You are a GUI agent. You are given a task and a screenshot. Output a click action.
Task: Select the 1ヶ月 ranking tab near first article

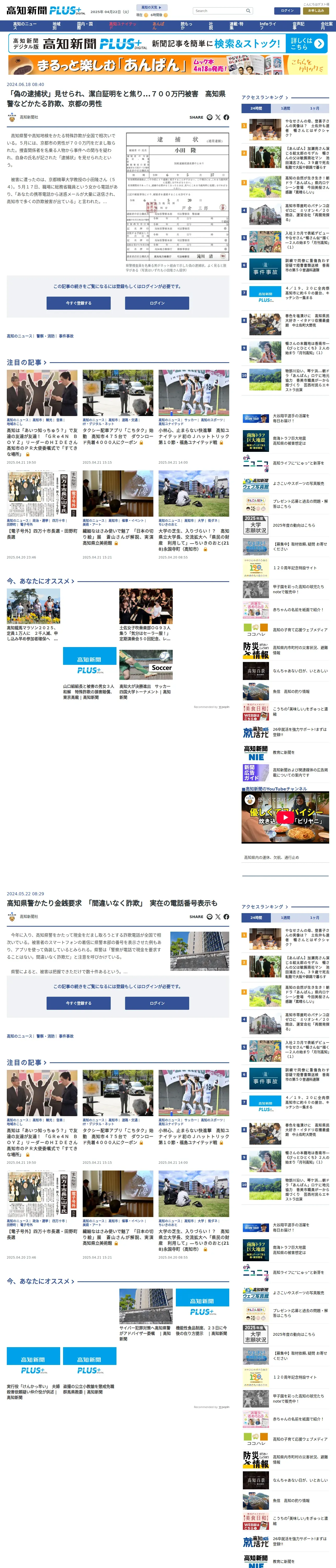tap(315, 108)
